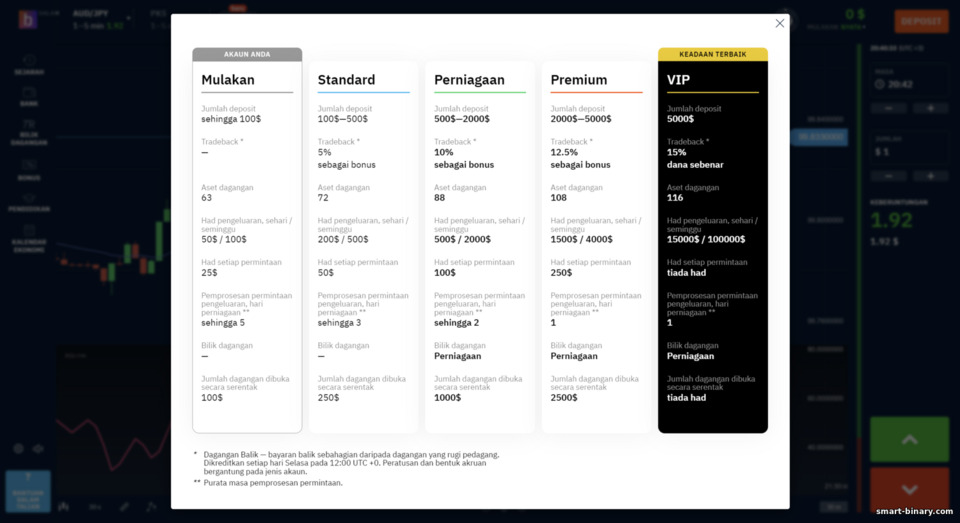Viewport: 960px width, 523px height.
Task: Click asset count 108 in Premium
Action: (x=558, y=198)
